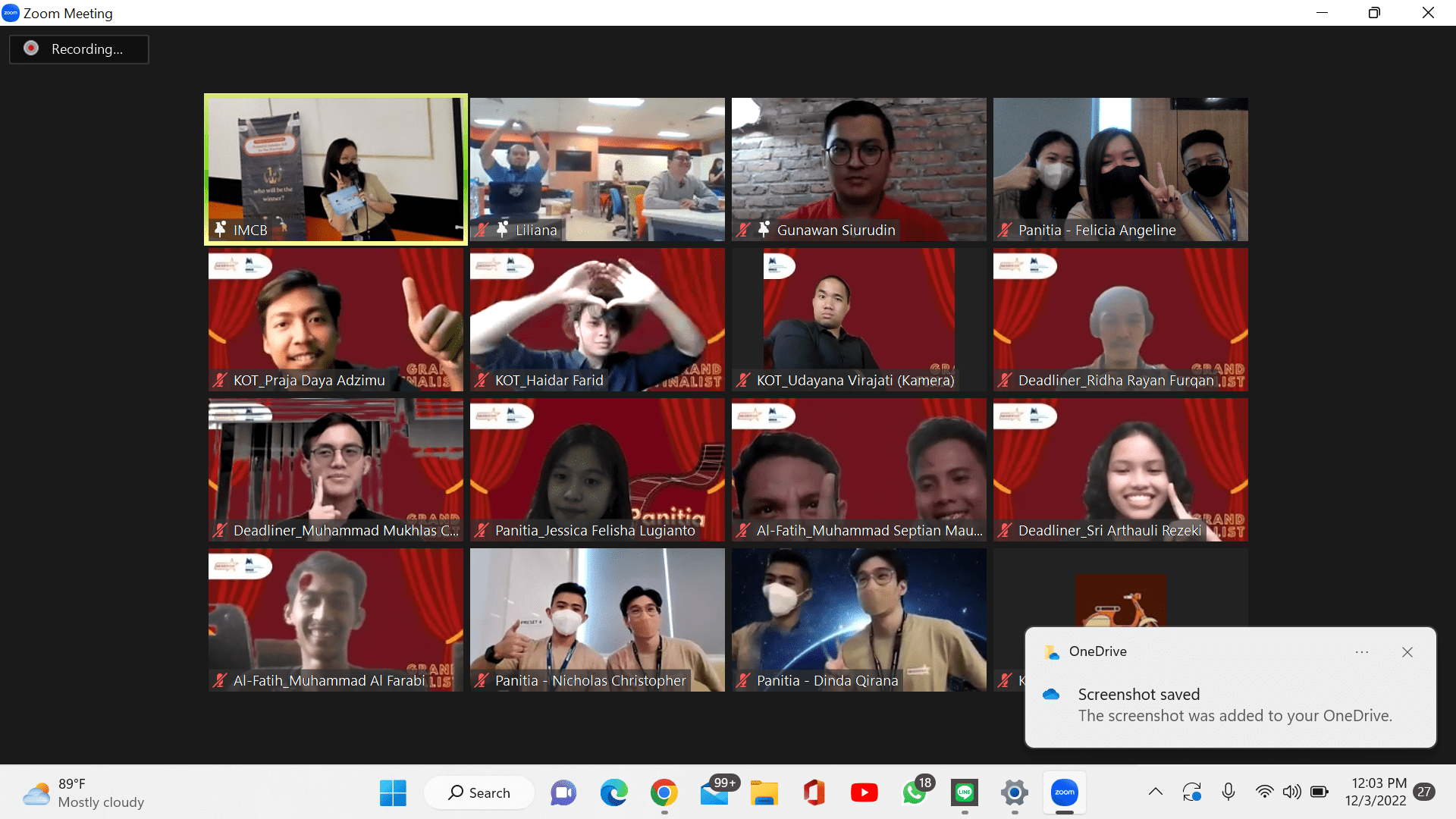Open WhatsApp from the taskbar
The image size is (1456, 819).
click(x=915, y=792)
